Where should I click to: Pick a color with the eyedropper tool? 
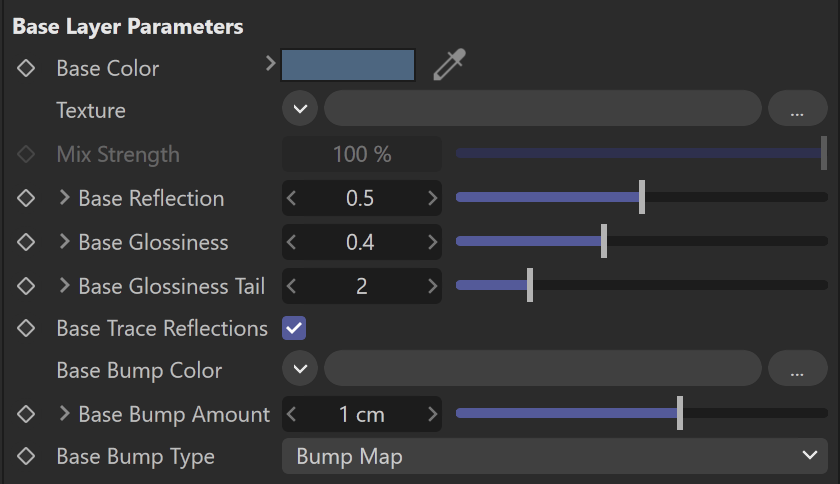click(449, 65)
